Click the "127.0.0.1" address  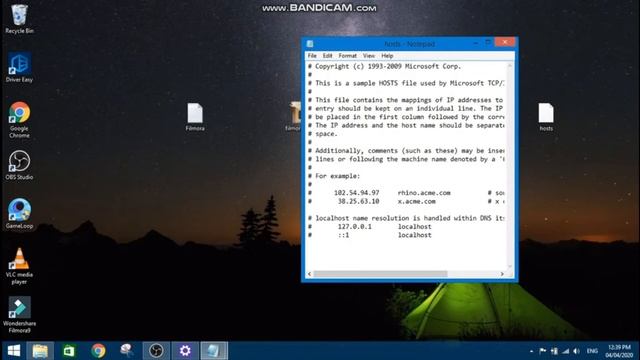(354, 227)
